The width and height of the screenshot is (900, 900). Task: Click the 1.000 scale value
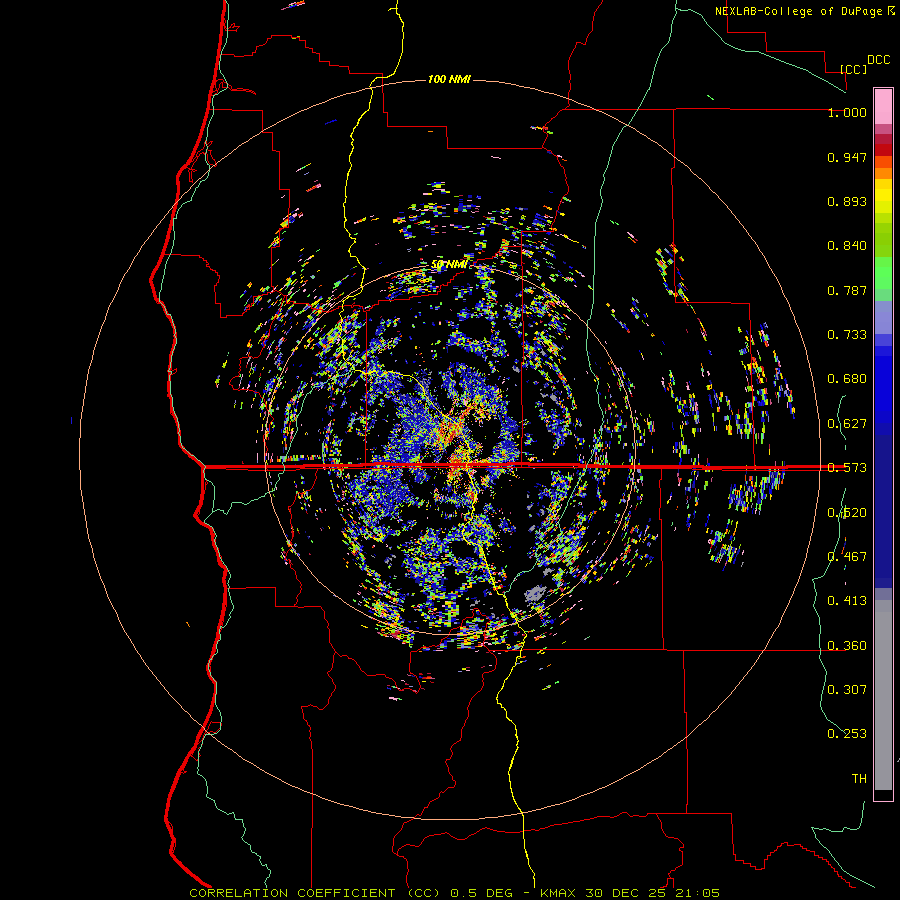(x=847, y=112)
